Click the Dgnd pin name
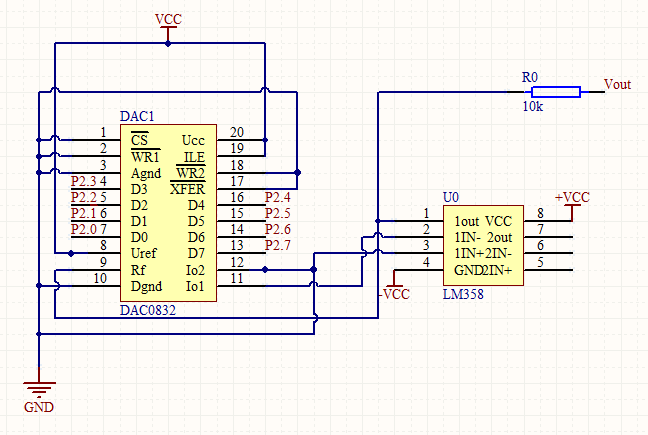This screenshot has height=435, width=648. point(146,287)
